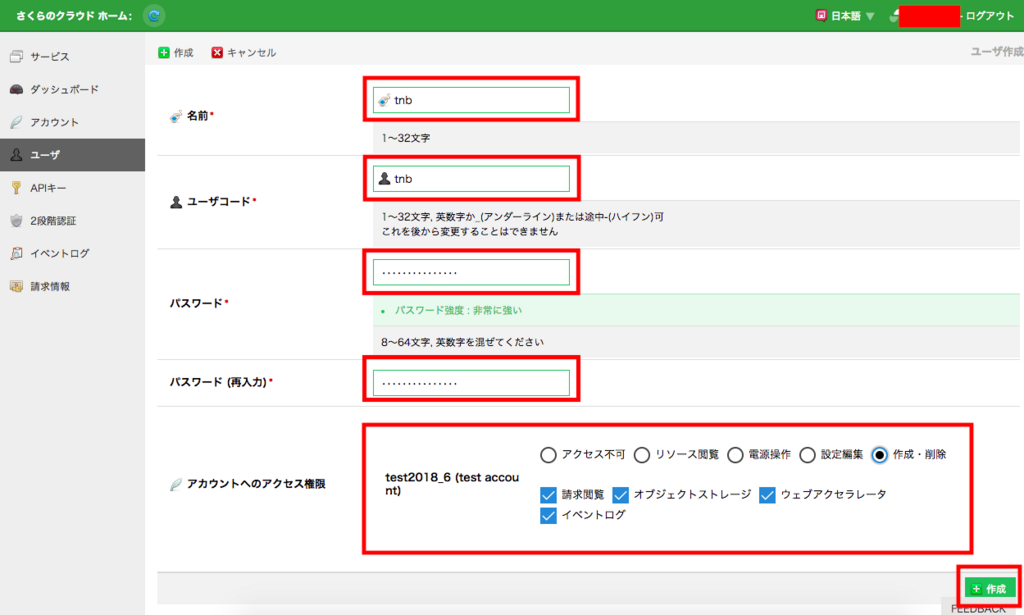Disable the イベントログ permission checkbox
Image resolution: width=1024 pixels, height=615 pixels.
pos(547,516)
